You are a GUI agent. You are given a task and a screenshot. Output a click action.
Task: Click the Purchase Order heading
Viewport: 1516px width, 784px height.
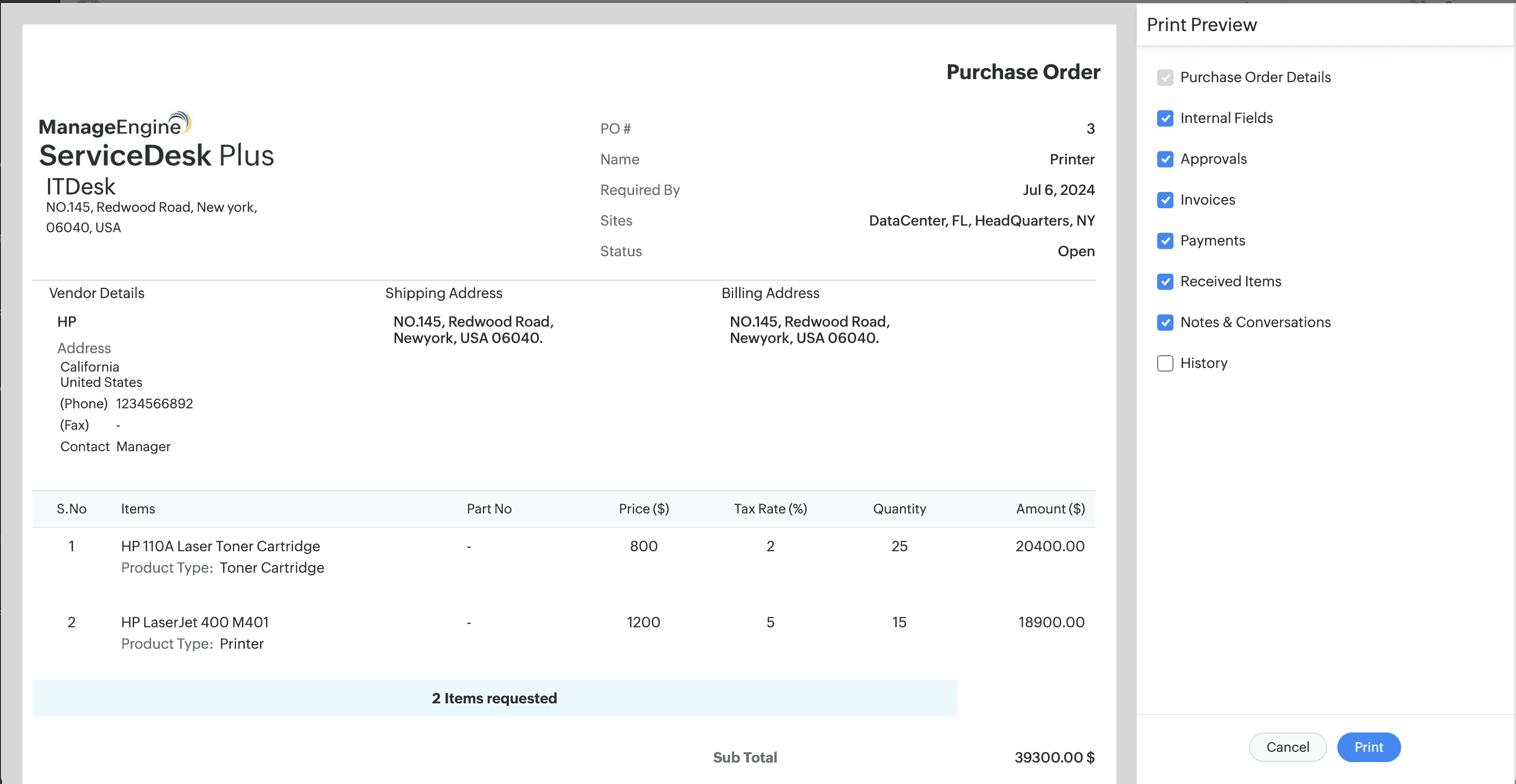1023,72
